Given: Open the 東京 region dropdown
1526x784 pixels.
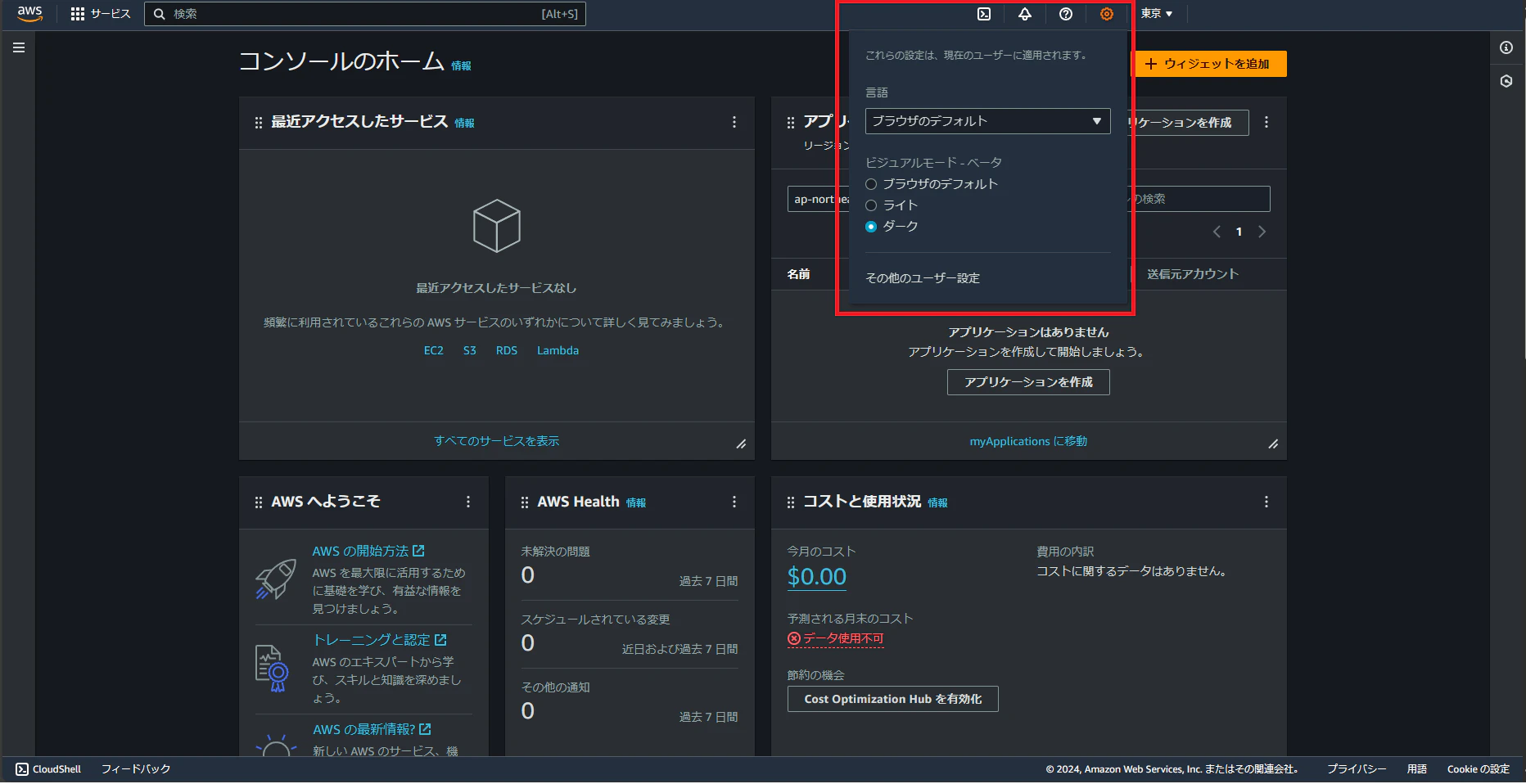Looking at the screenshot, I should pos(1155,14).
